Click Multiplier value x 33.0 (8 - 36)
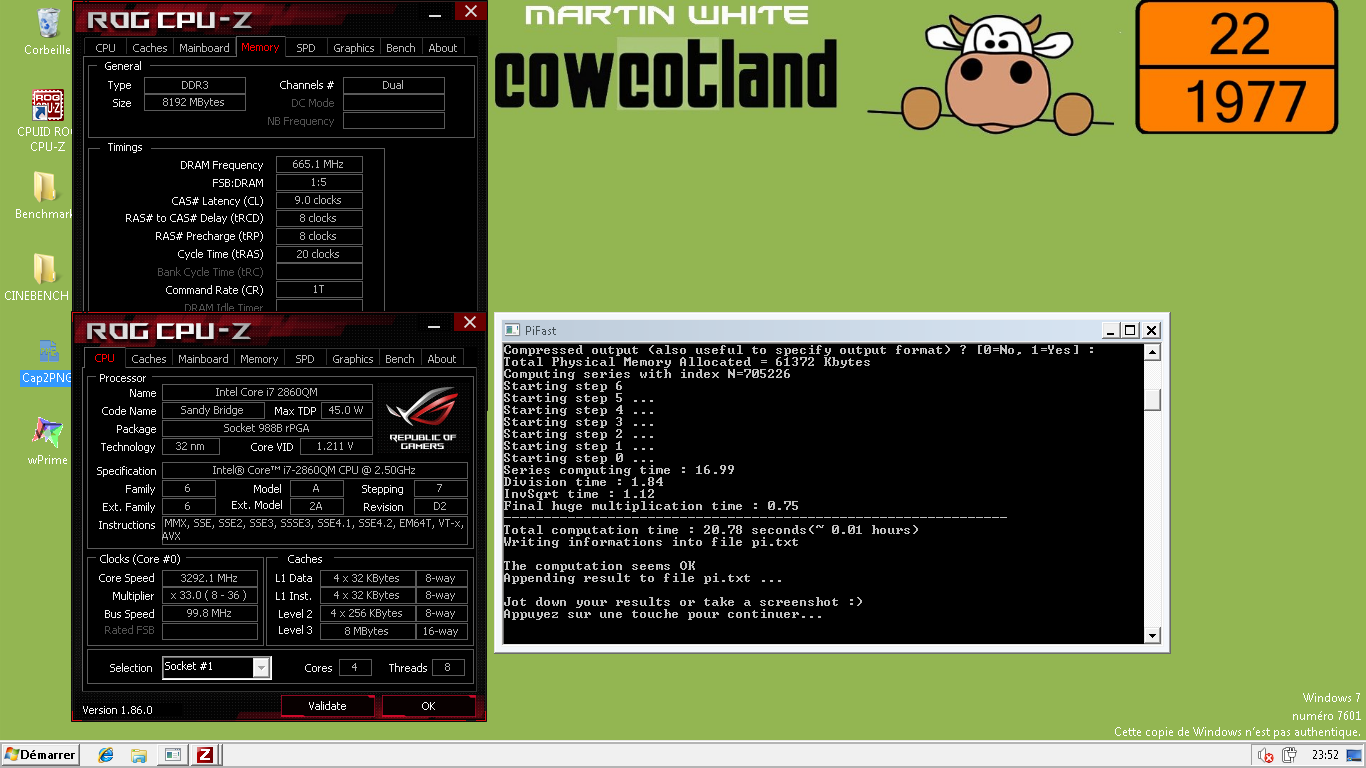This screenshot has width=1366, height=768. click(209, 595)
